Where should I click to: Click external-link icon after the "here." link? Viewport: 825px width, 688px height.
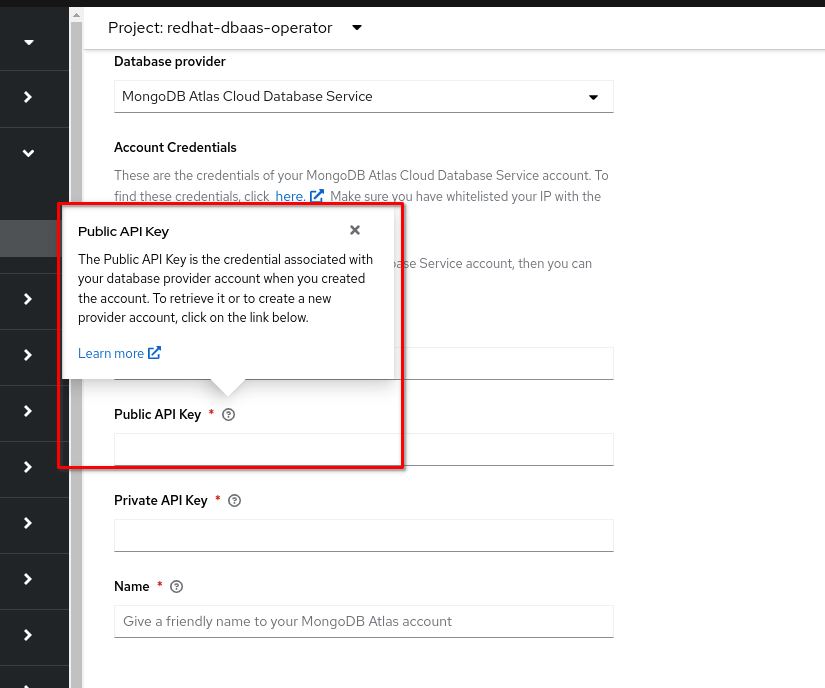[317, 196]
